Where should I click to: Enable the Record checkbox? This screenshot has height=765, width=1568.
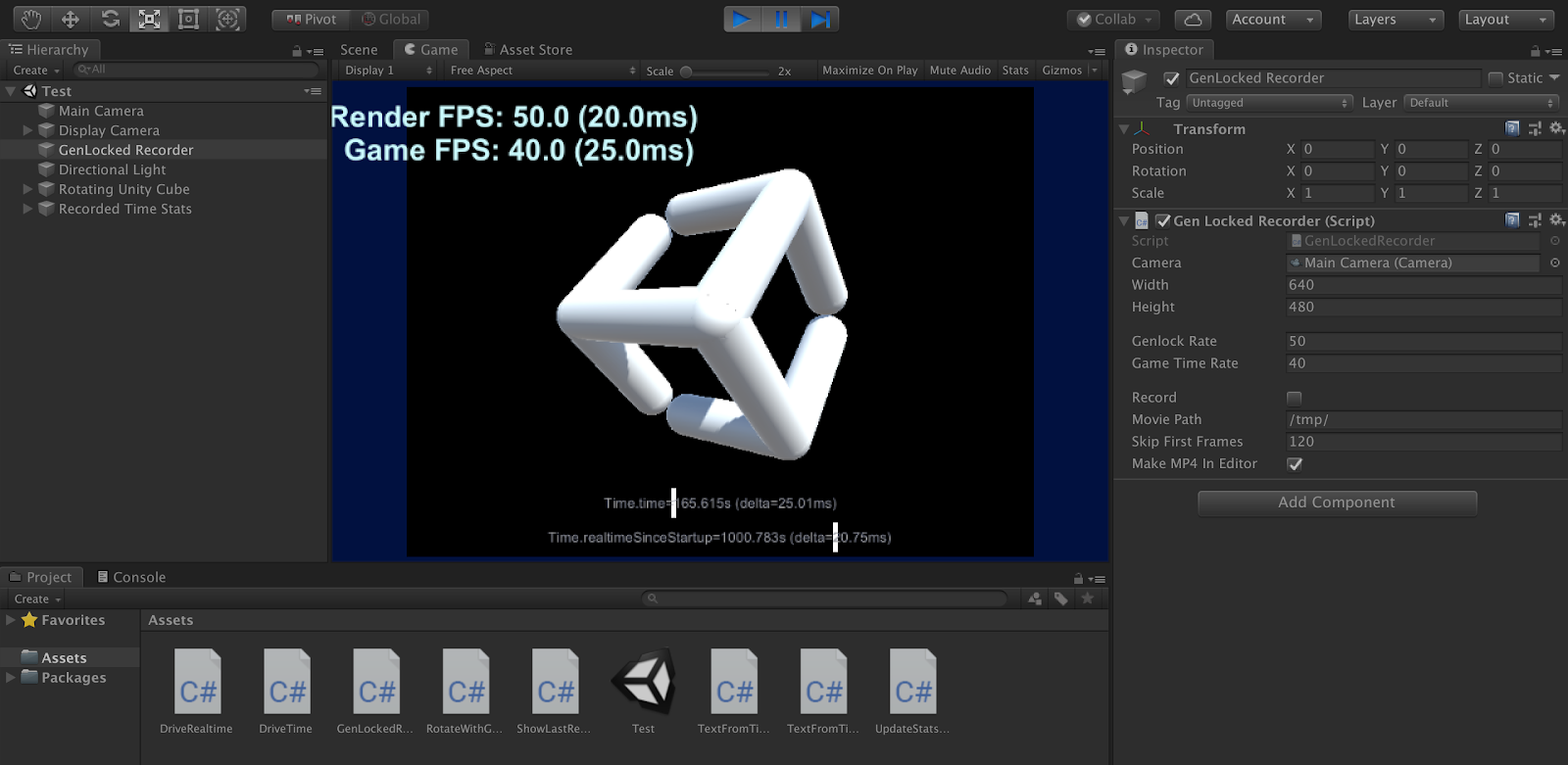[1295, 398]
